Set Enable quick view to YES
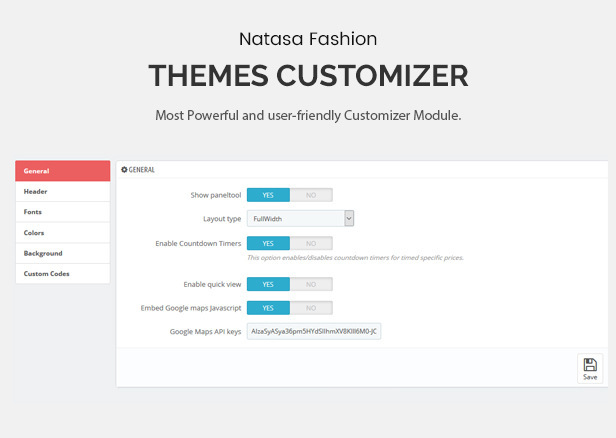The width and height of the screenshot is (616, 438). click(268, 284)
